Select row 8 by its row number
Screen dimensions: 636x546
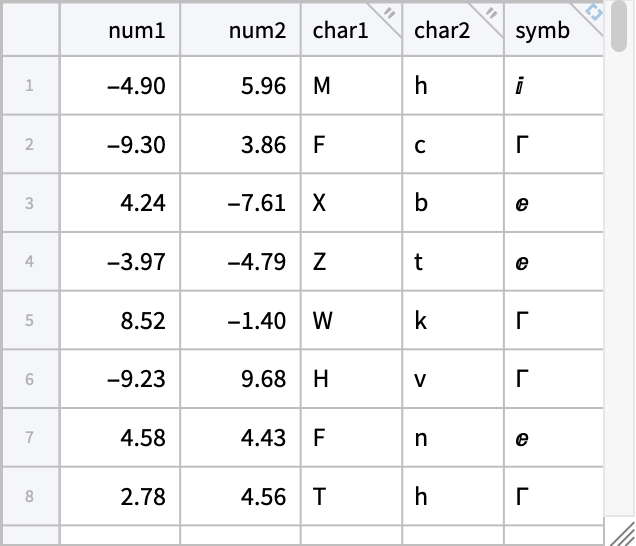(30, 496)
